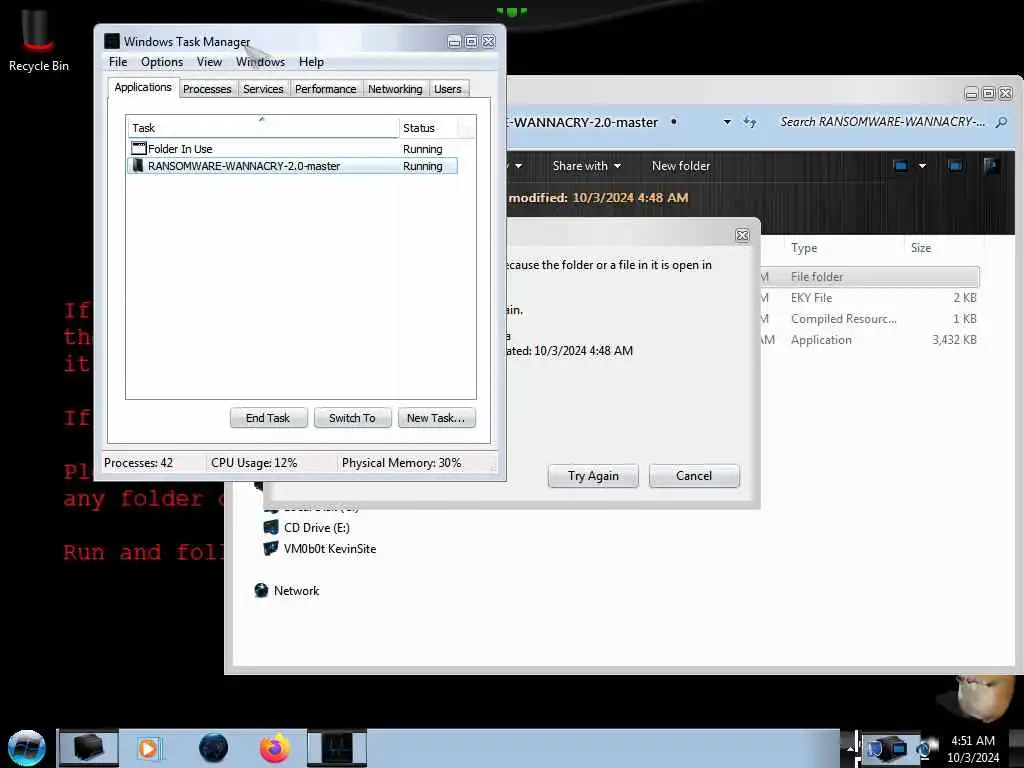Open the dark blue globe taskbar icon
The height and width of the screenshot is (768, 1024).
[x=214, y=748]
